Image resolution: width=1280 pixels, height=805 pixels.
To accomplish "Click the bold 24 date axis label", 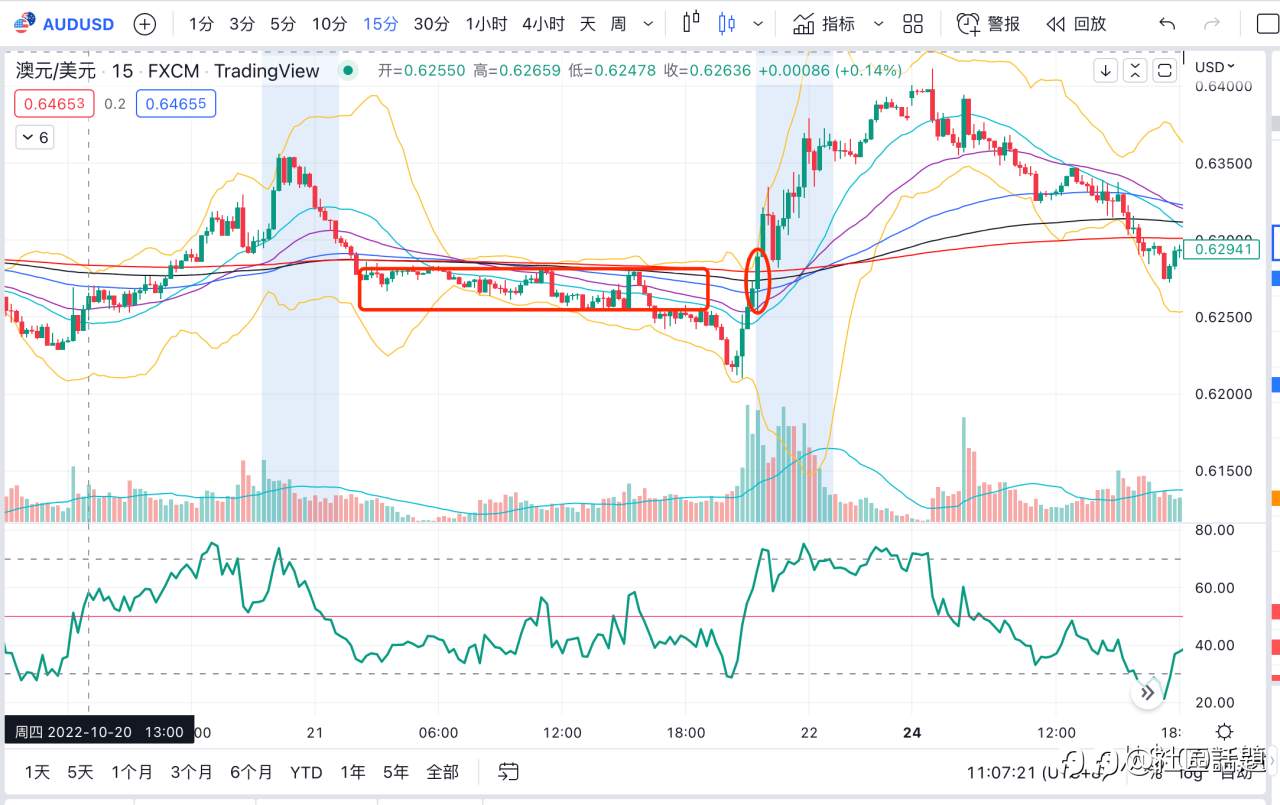I will pos(911,732).
